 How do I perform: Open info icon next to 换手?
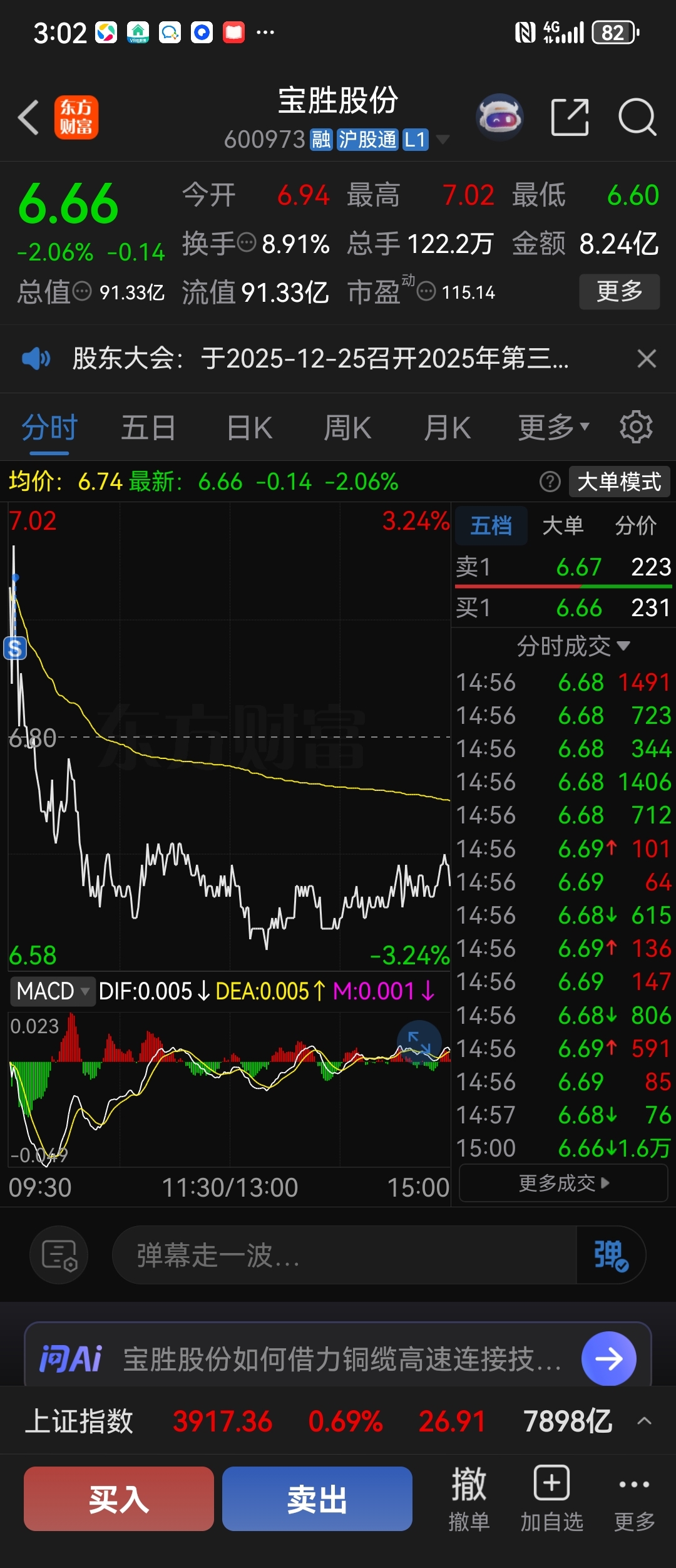(247, 242)
